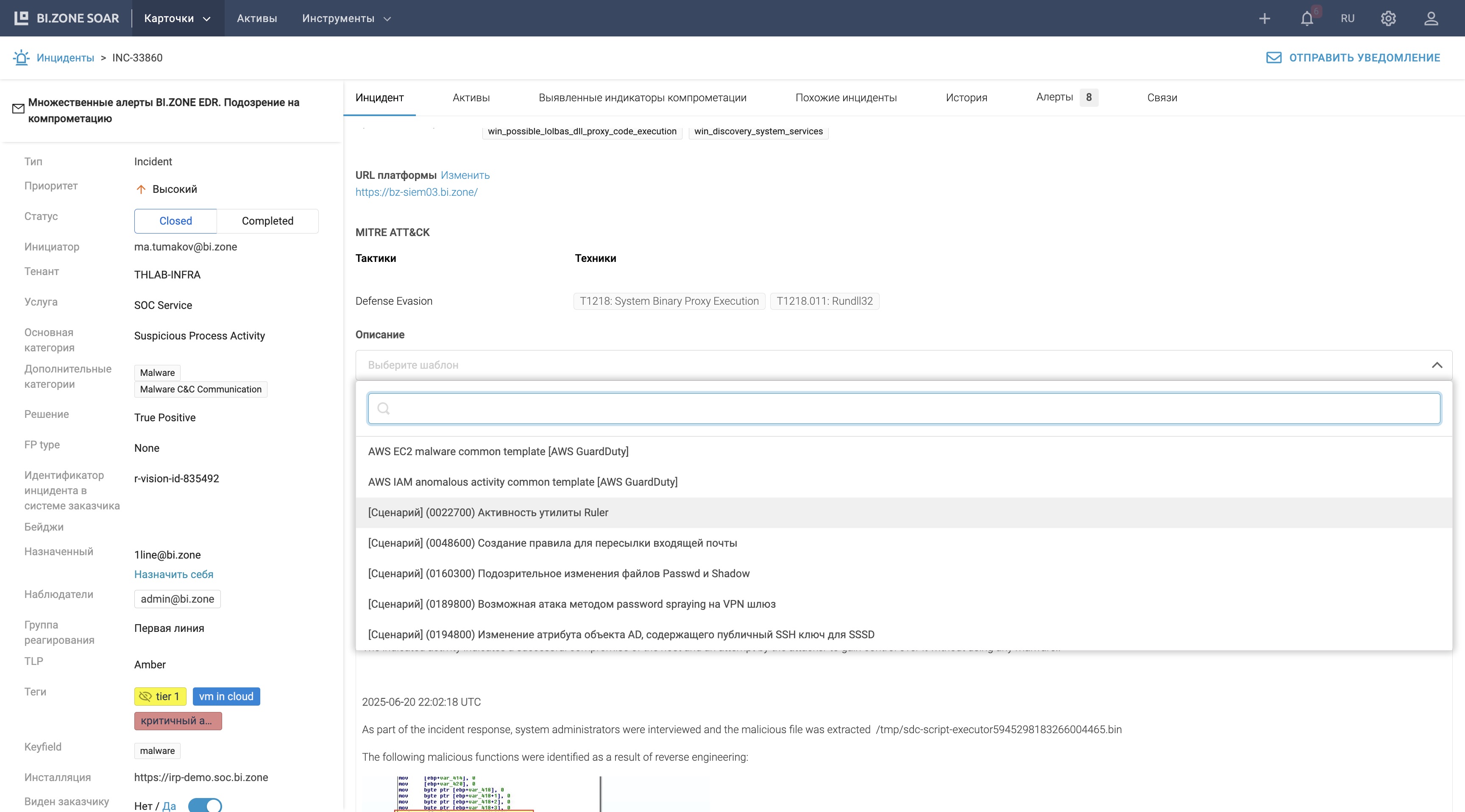Viewport: 1465px width, 812px height.
Task: Select the Completed status option
Action: click(267, 221)
